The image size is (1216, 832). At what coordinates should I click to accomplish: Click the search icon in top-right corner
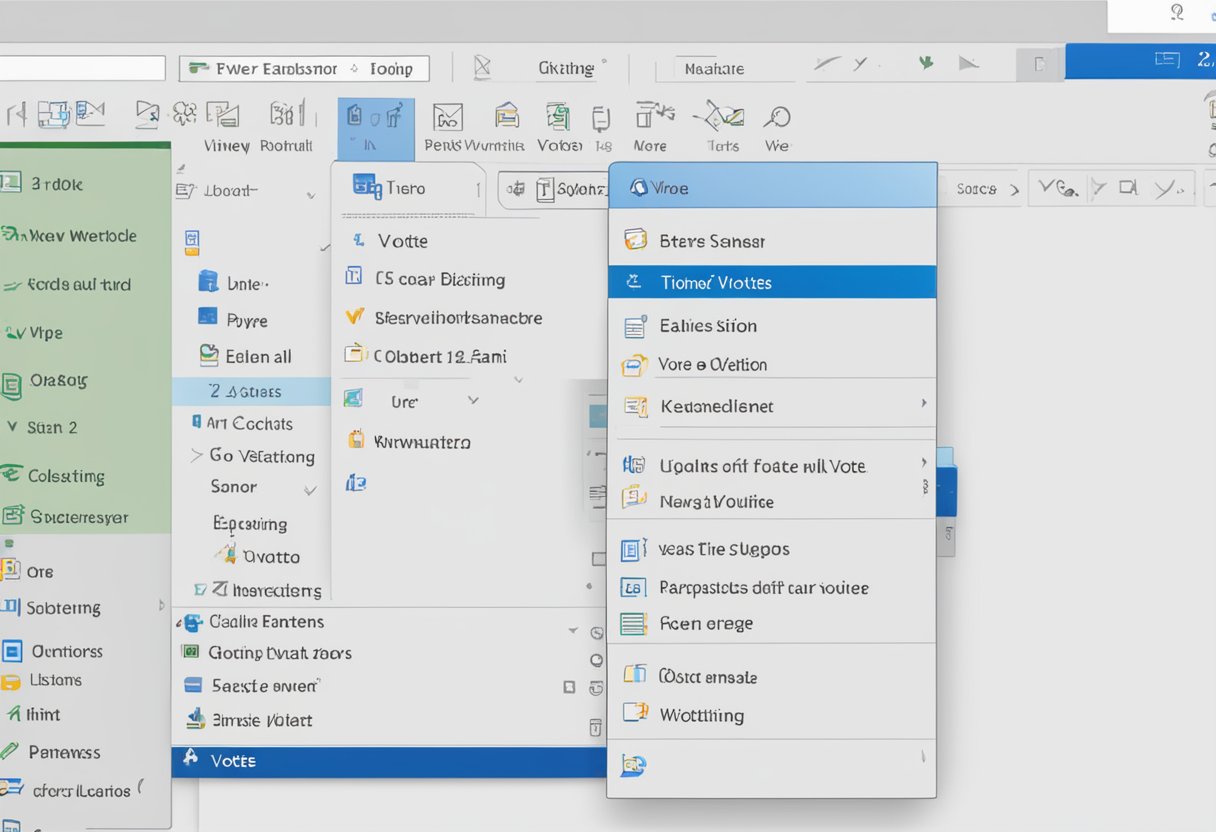point(1177,13)
